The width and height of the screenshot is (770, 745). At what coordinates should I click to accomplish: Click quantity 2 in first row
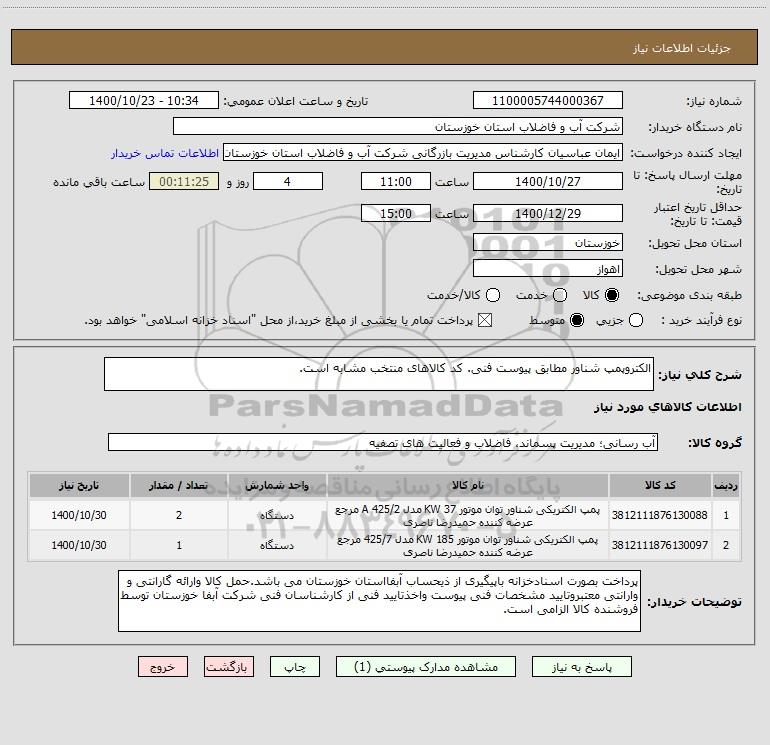(179, 515)
